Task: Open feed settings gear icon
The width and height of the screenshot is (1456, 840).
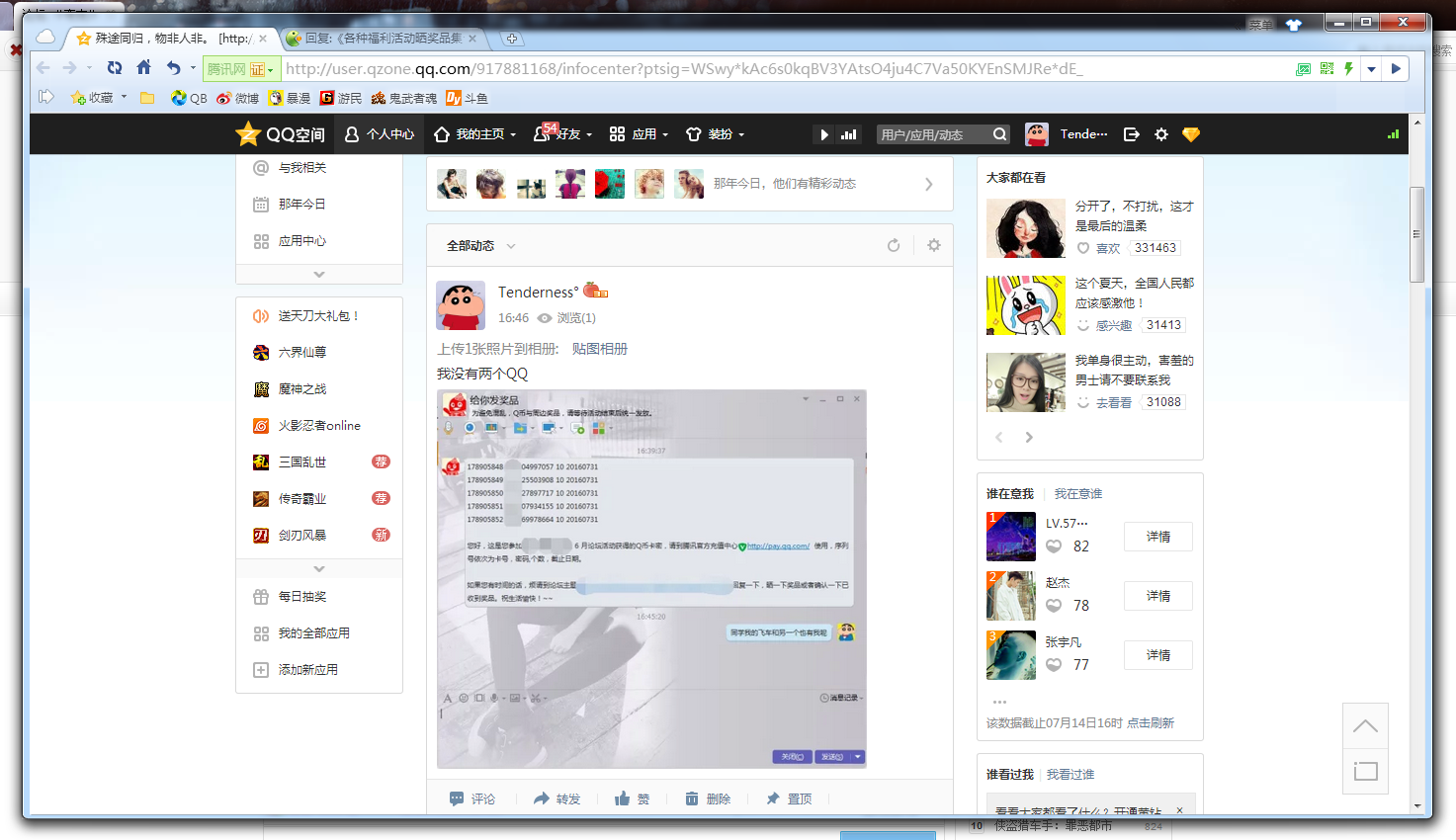Action: 934,245
